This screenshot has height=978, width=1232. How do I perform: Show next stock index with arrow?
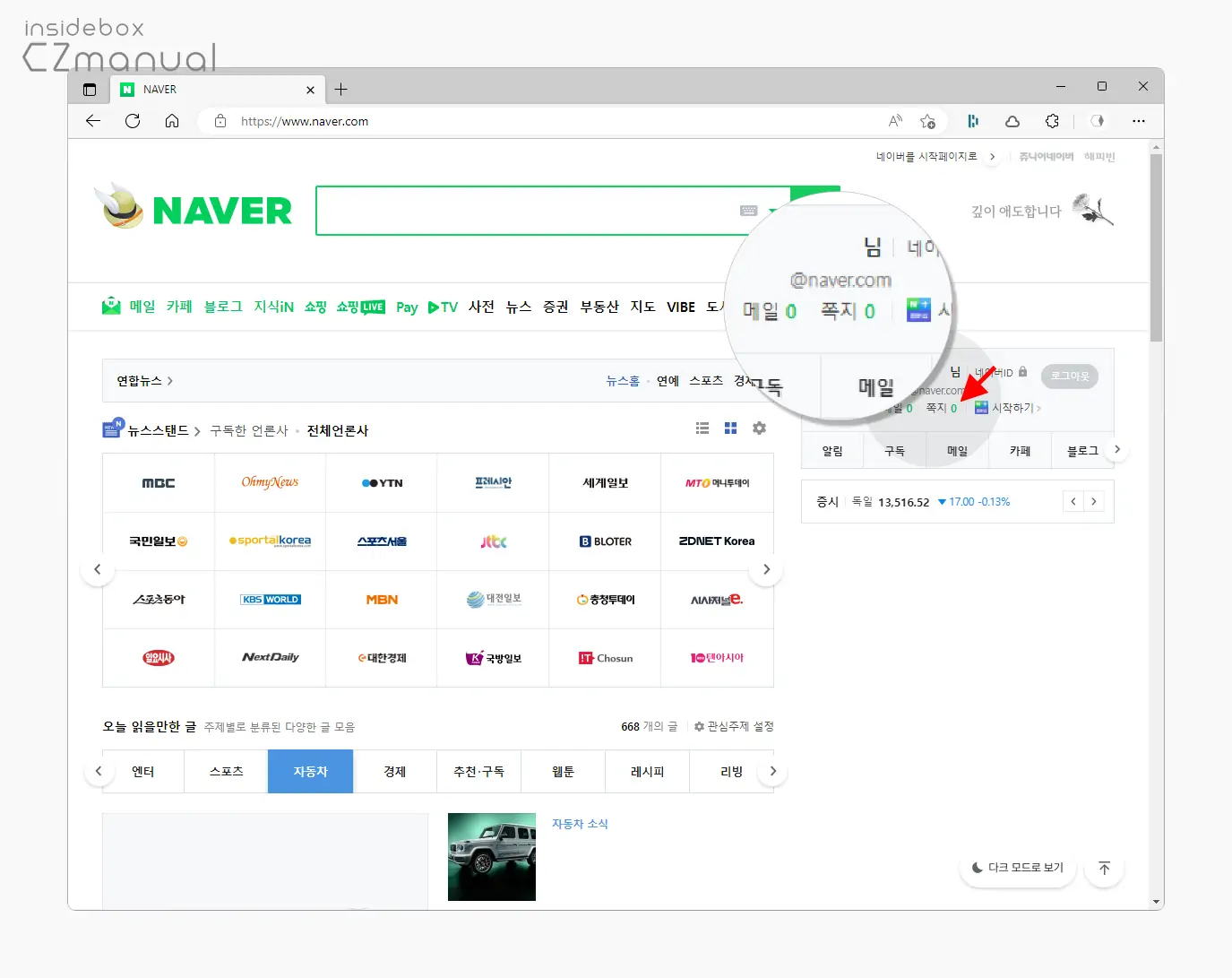(x=1094, y=501)
